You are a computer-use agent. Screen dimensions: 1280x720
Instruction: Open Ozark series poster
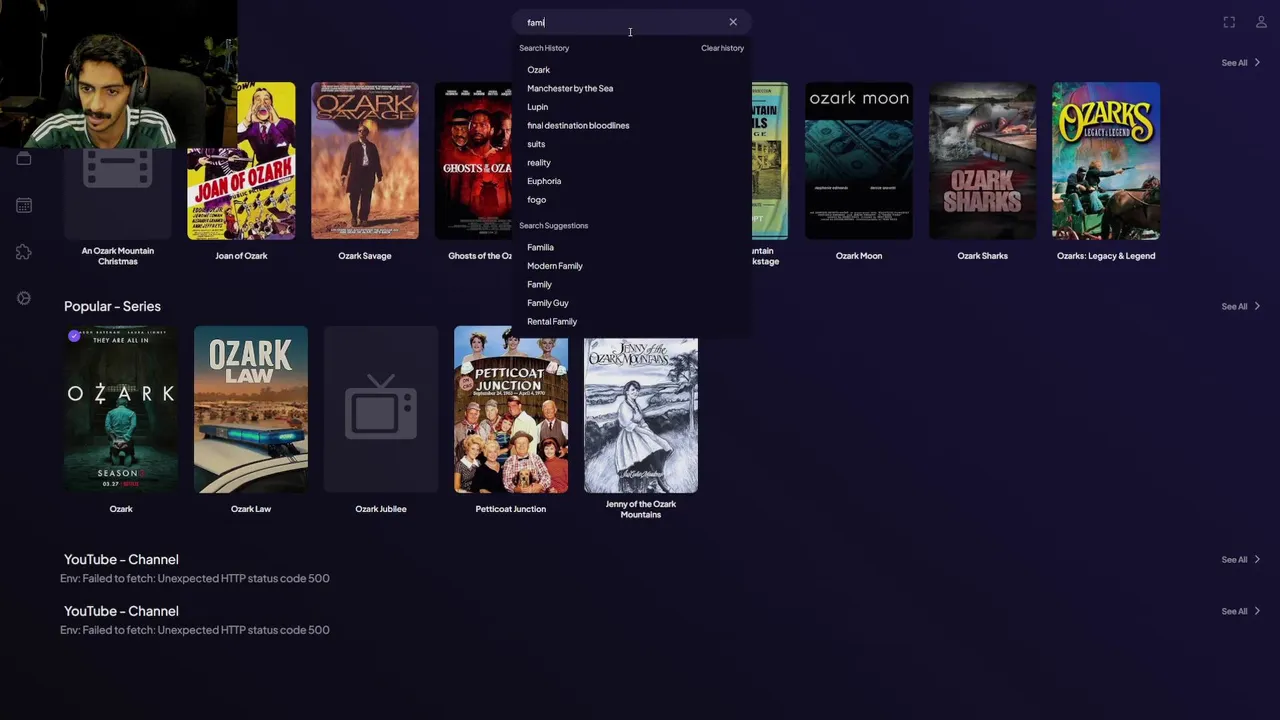[121, 410]
